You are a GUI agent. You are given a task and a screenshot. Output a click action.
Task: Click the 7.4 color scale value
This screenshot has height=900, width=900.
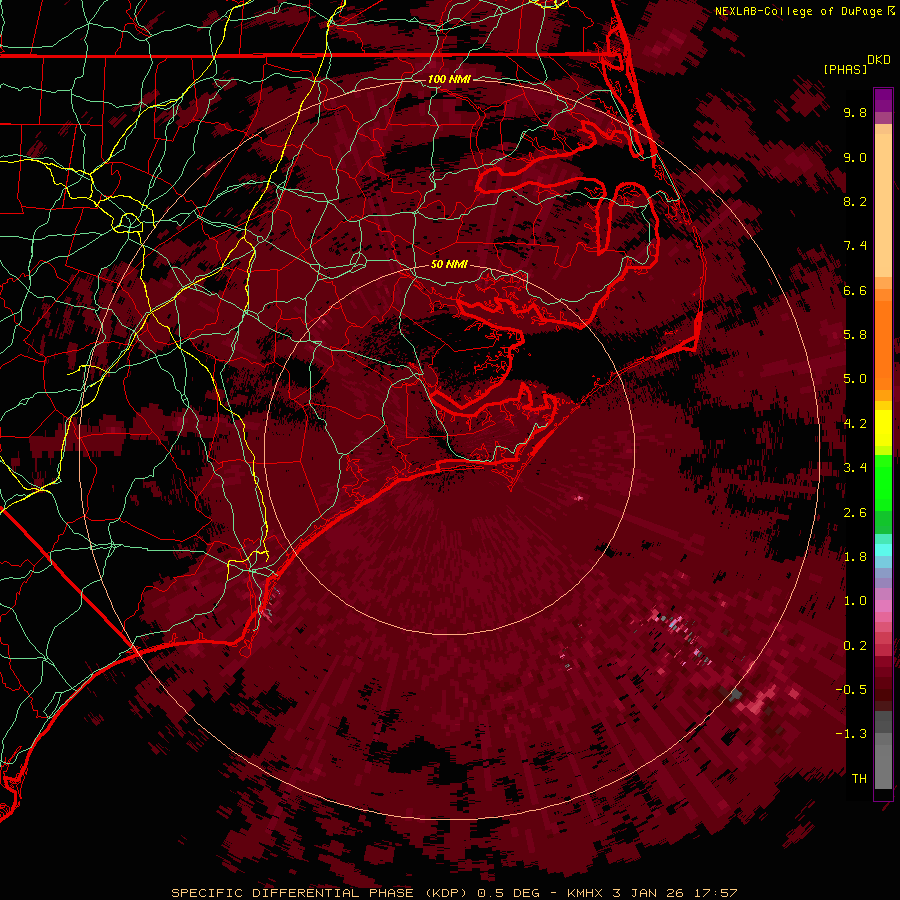(855, 246)
